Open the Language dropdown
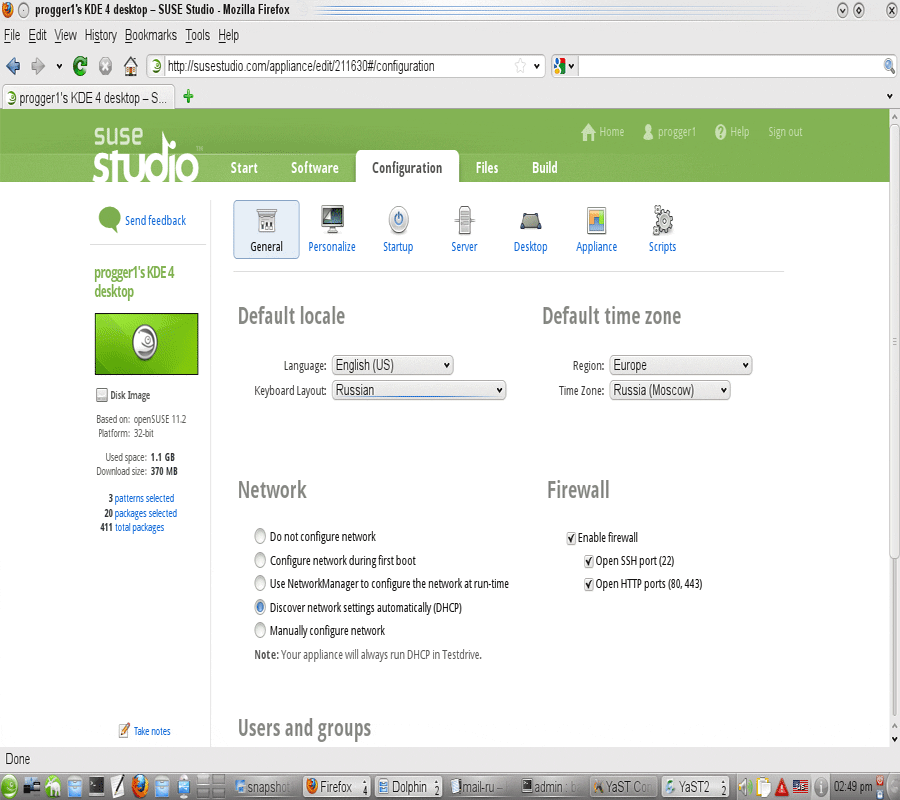Viewport: 900px width, 800px height. tap(393, 365)
